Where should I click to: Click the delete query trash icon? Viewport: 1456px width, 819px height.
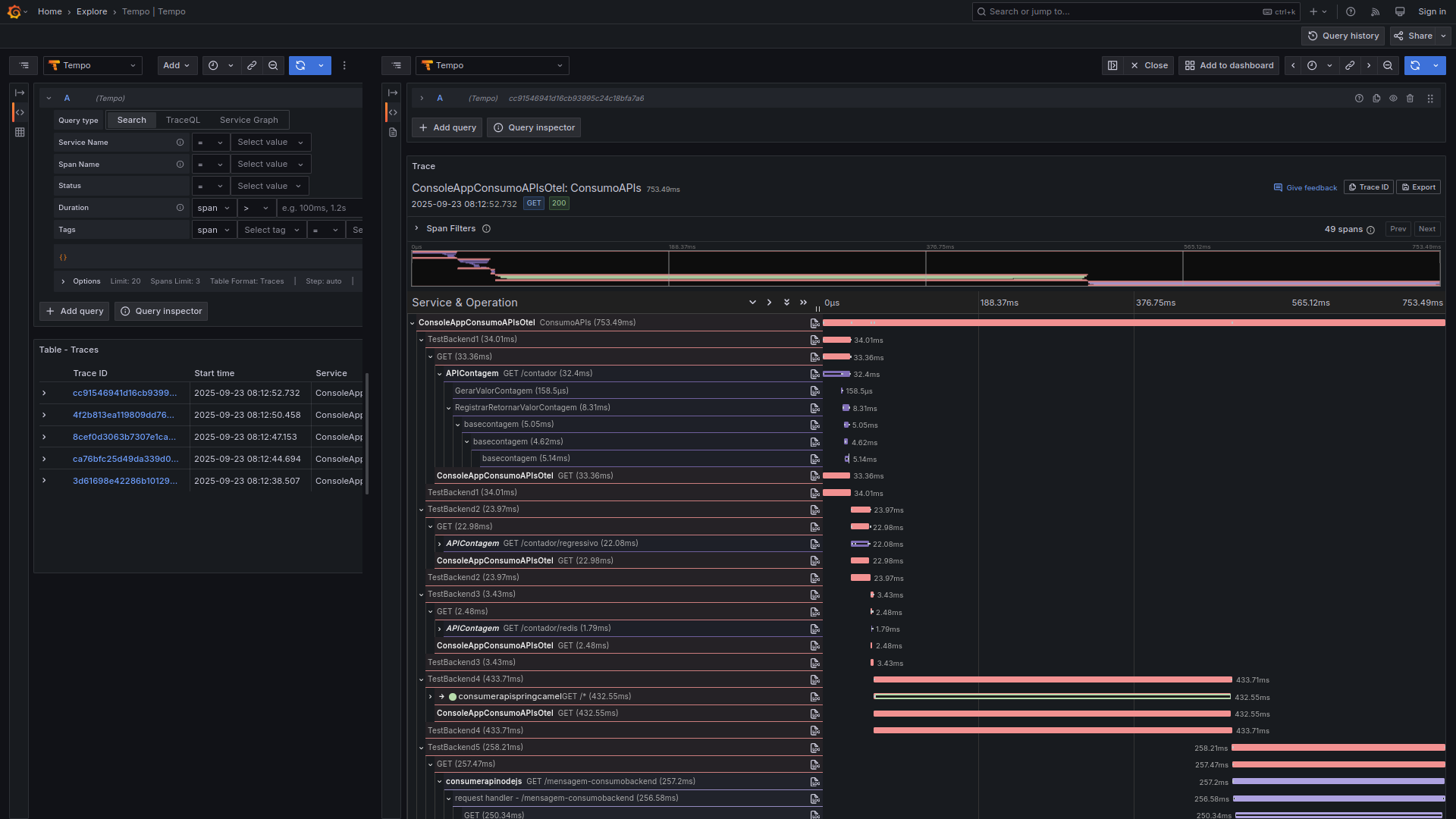tap(1410, 99)
